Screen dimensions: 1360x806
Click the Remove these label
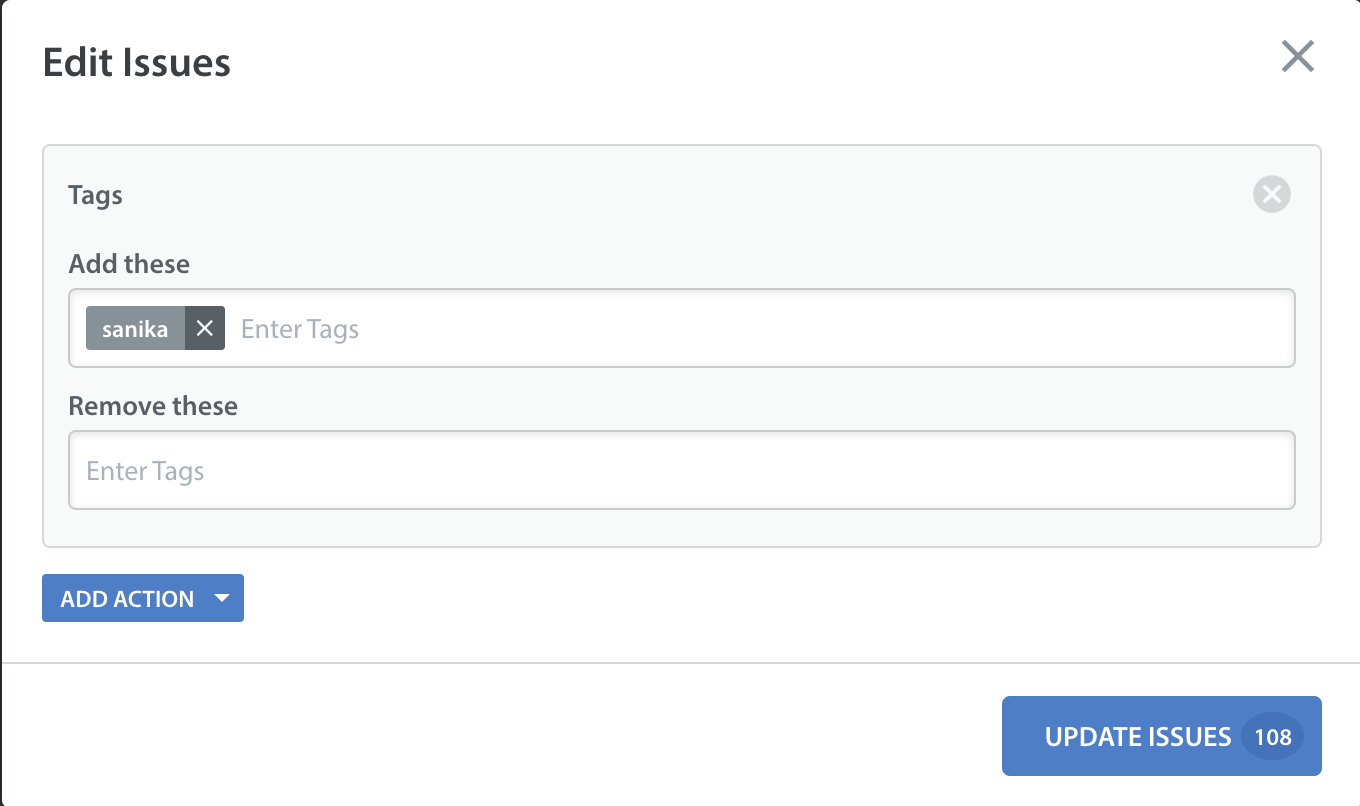153,406
